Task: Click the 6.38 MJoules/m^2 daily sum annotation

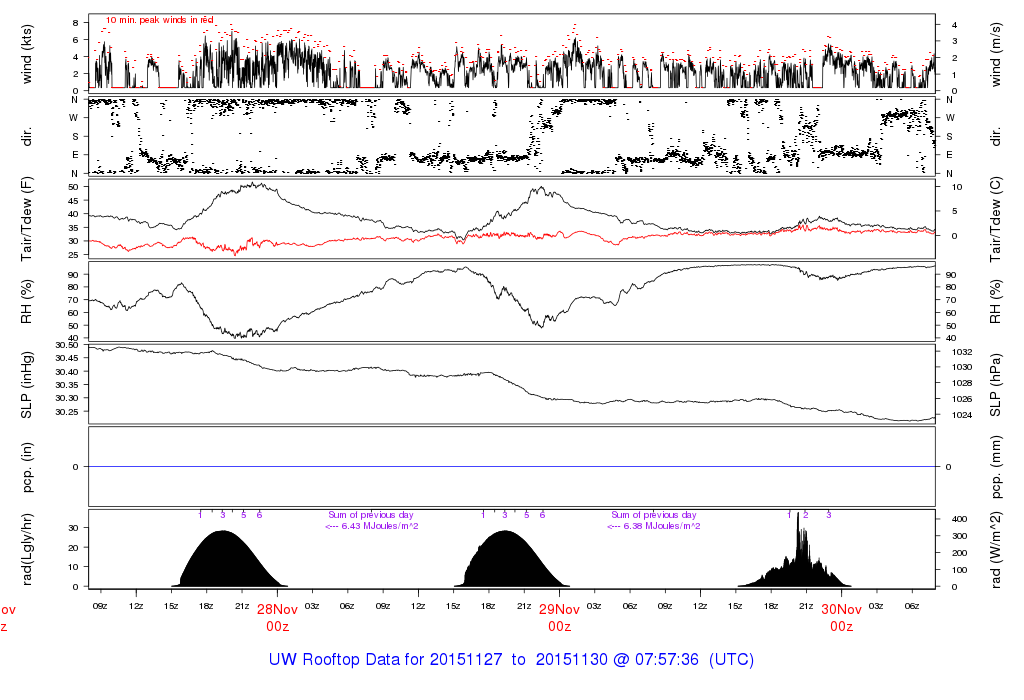Action: coord(653,526)
